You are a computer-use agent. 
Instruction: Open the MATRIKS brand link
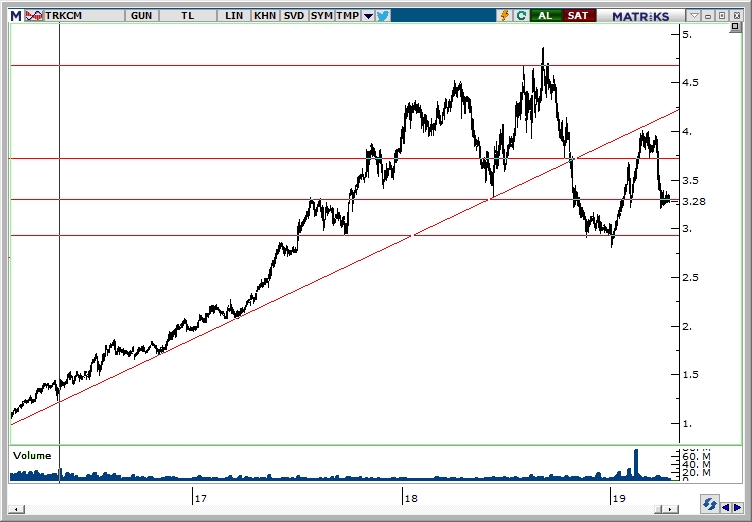click(640, 16)
